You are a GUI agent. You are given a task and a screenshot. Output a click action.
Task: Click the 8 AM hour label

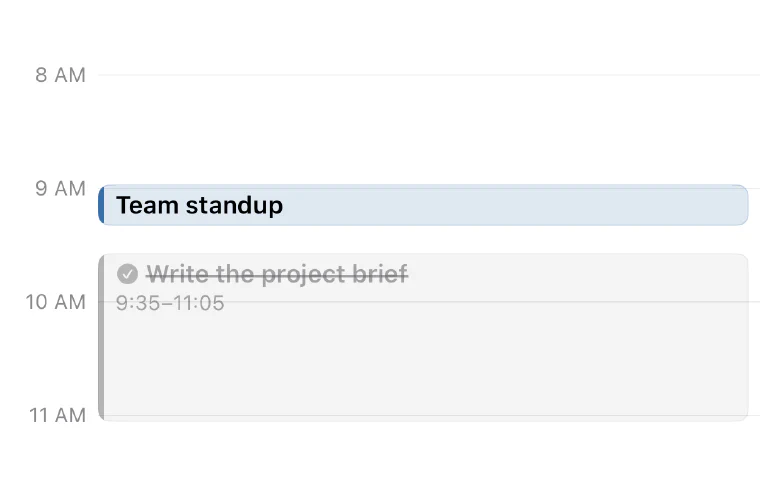[x=60, y=75]
